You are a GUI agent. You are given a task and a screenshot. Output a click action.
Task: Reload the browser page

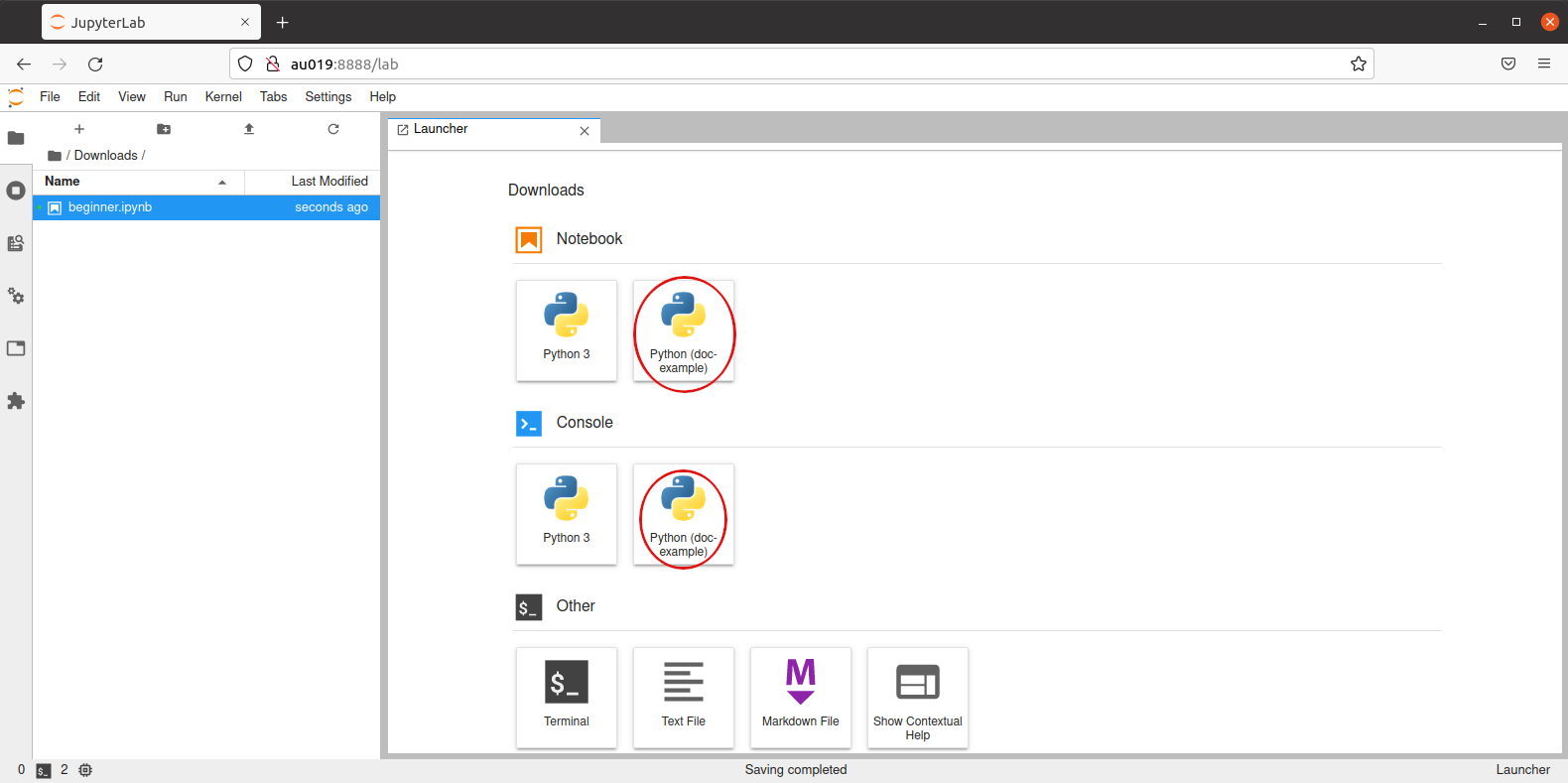[x=95, y=64]
